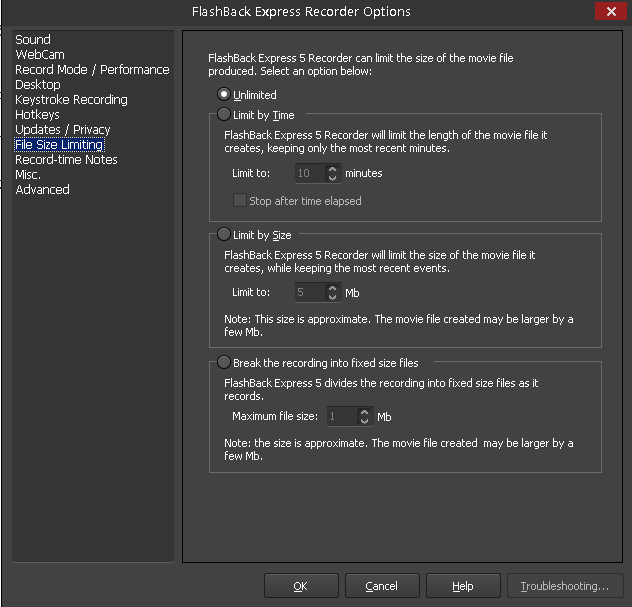Increase the Limit by Time minutes value
This screenshot has height=607, width=632.
332,169
